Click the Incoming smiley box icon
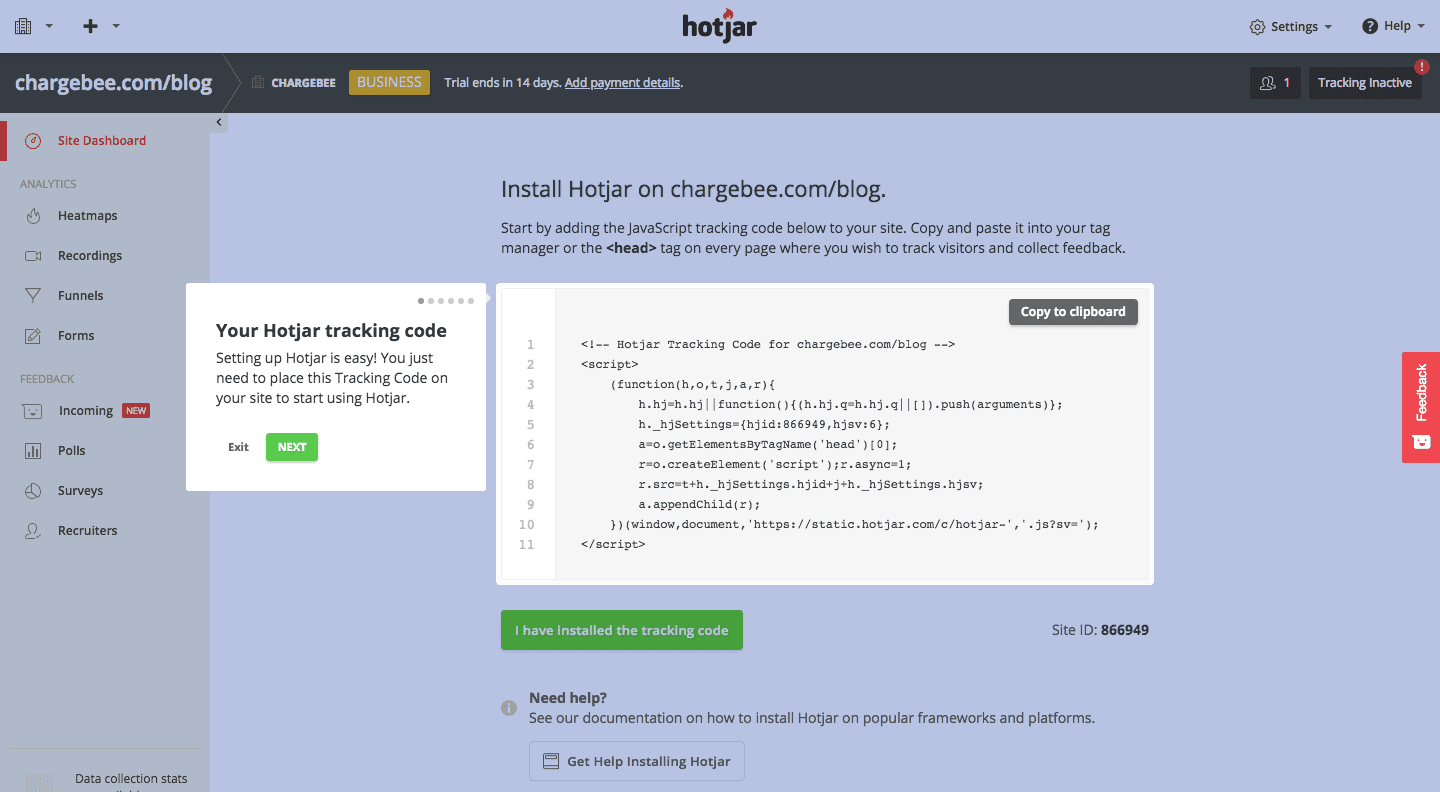 [33, 411]
